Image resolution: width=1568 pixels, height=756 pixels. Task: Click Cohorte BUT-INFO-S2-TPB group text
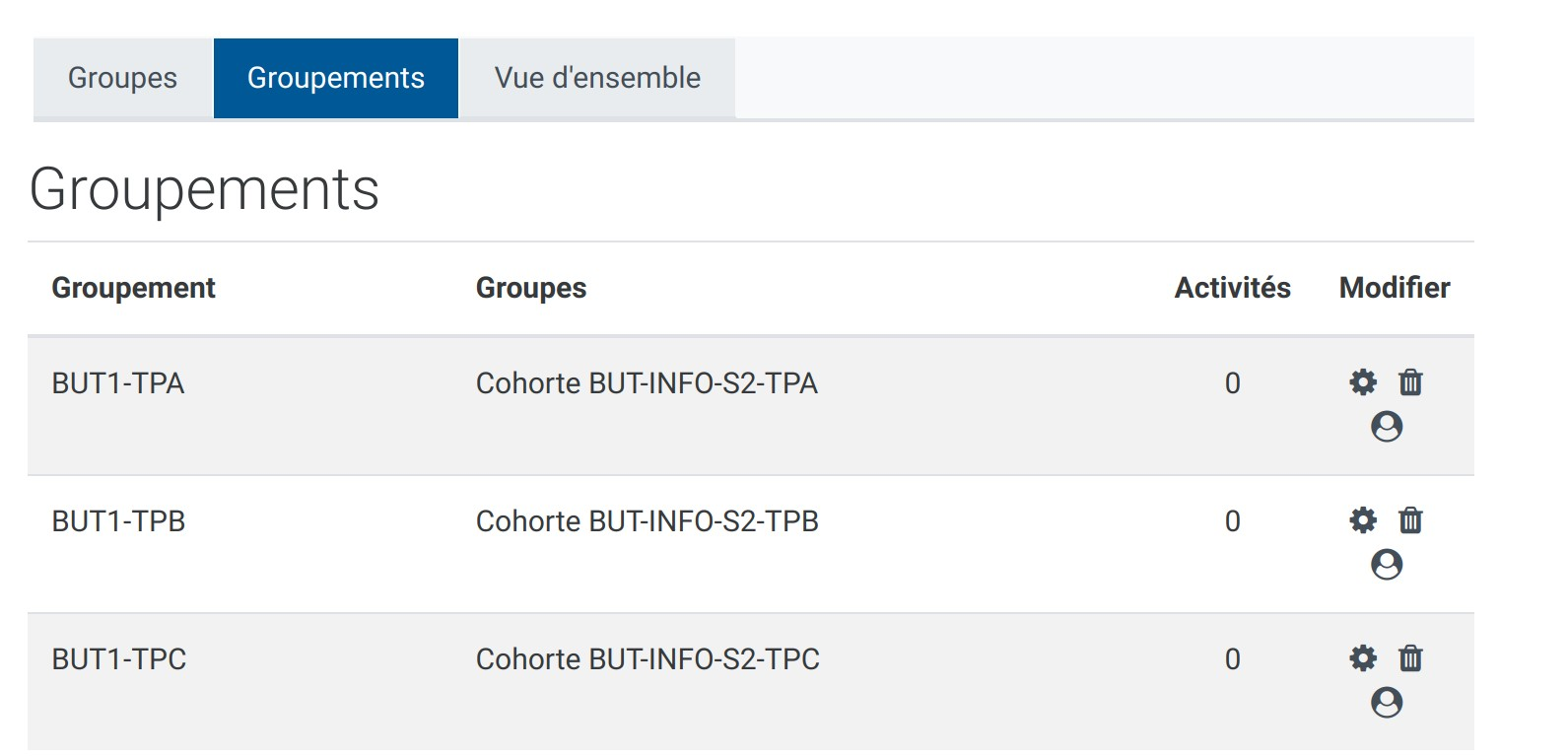coord(648,521)
